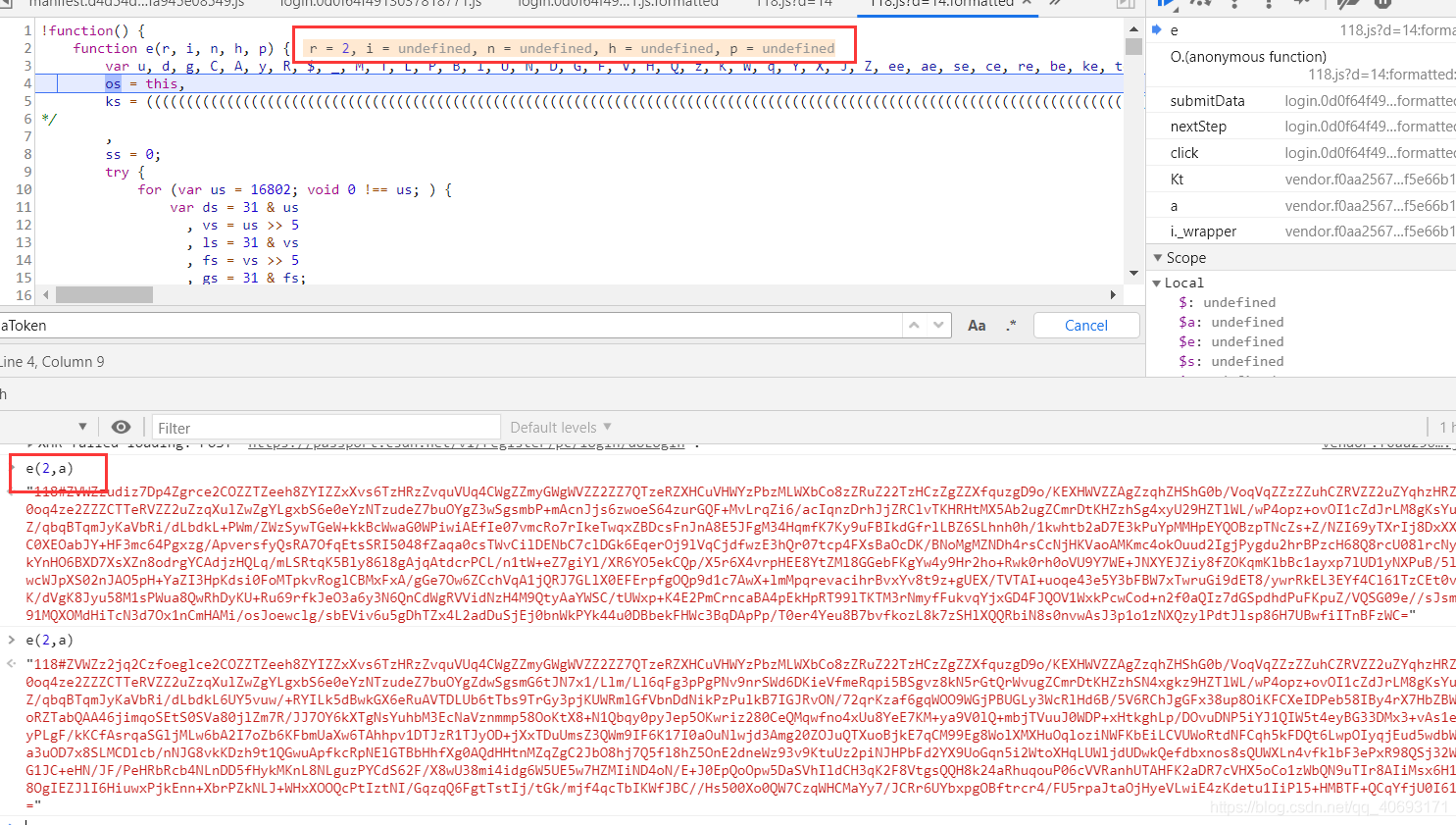Click the previous search match up arrow
Viewport: 1456px width, 825px height.
click(x=914, y=325)
